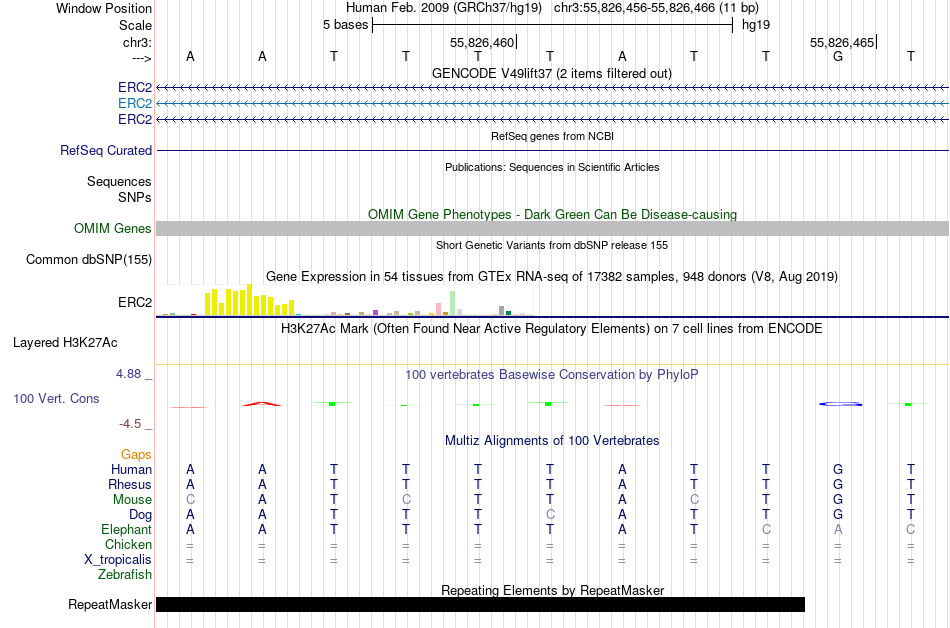Viewport: 950px width, 628px height.
Task: Click the G in the Rhesus alignment row
Action: pyautogui.click(x=838, y=484)
